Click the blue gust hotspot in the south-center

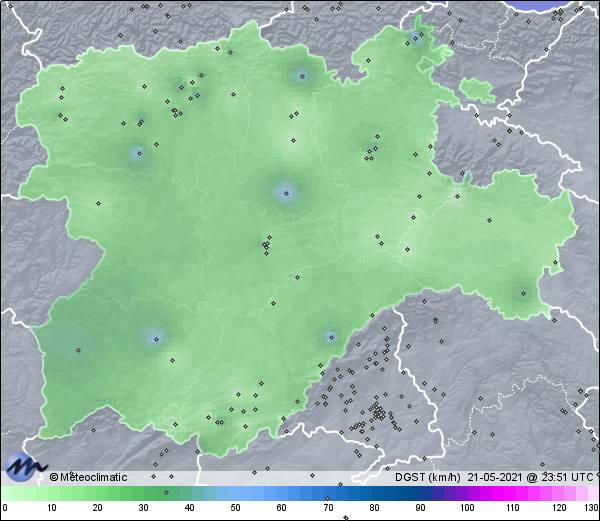[x=330, y=337]
